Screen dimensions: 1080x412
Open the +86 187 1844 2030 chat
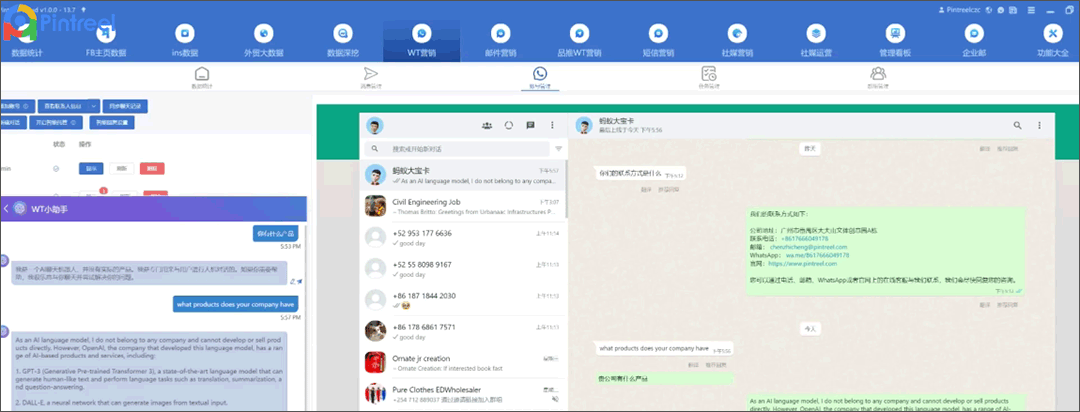(461, 300)
